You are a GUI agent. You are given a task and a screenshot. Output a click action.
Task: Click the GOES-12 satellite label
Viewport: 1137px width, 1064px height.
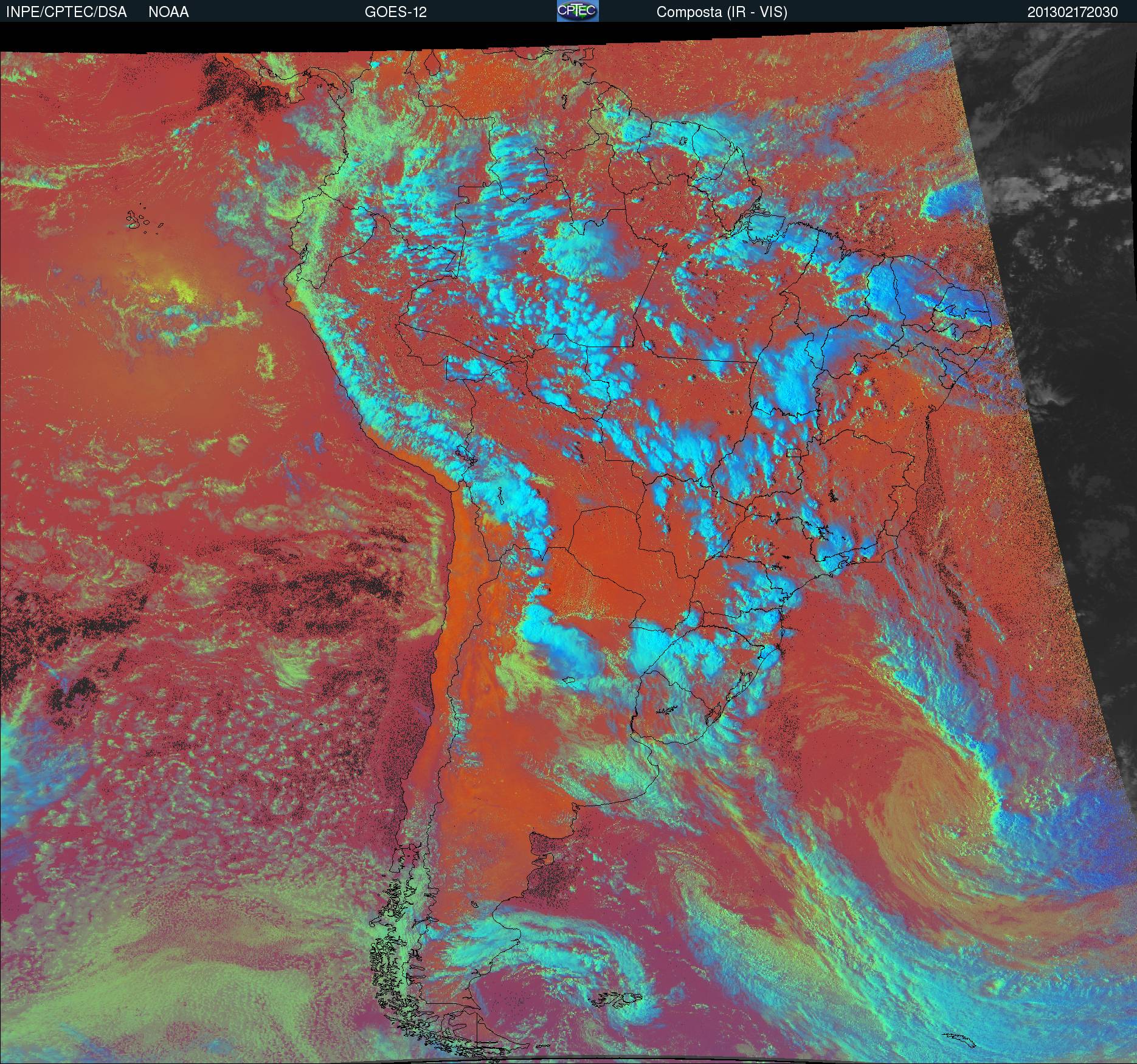tap(396, 12)
